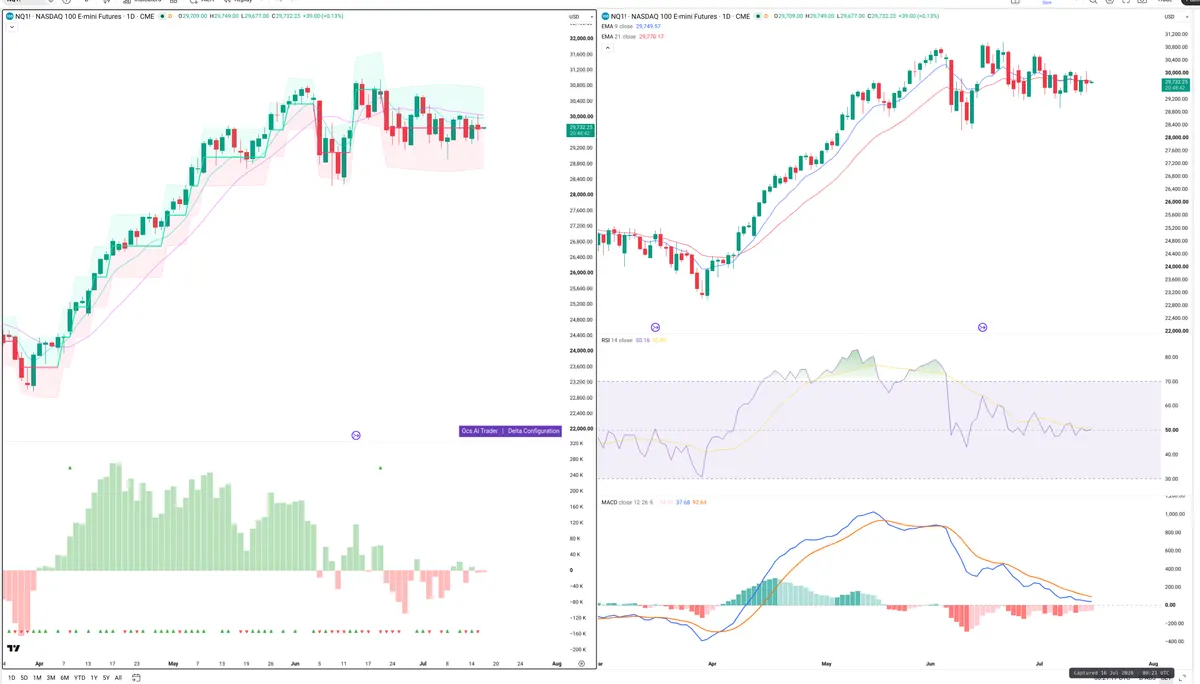Click green market status dot in right chart

[x=758, y=16]
